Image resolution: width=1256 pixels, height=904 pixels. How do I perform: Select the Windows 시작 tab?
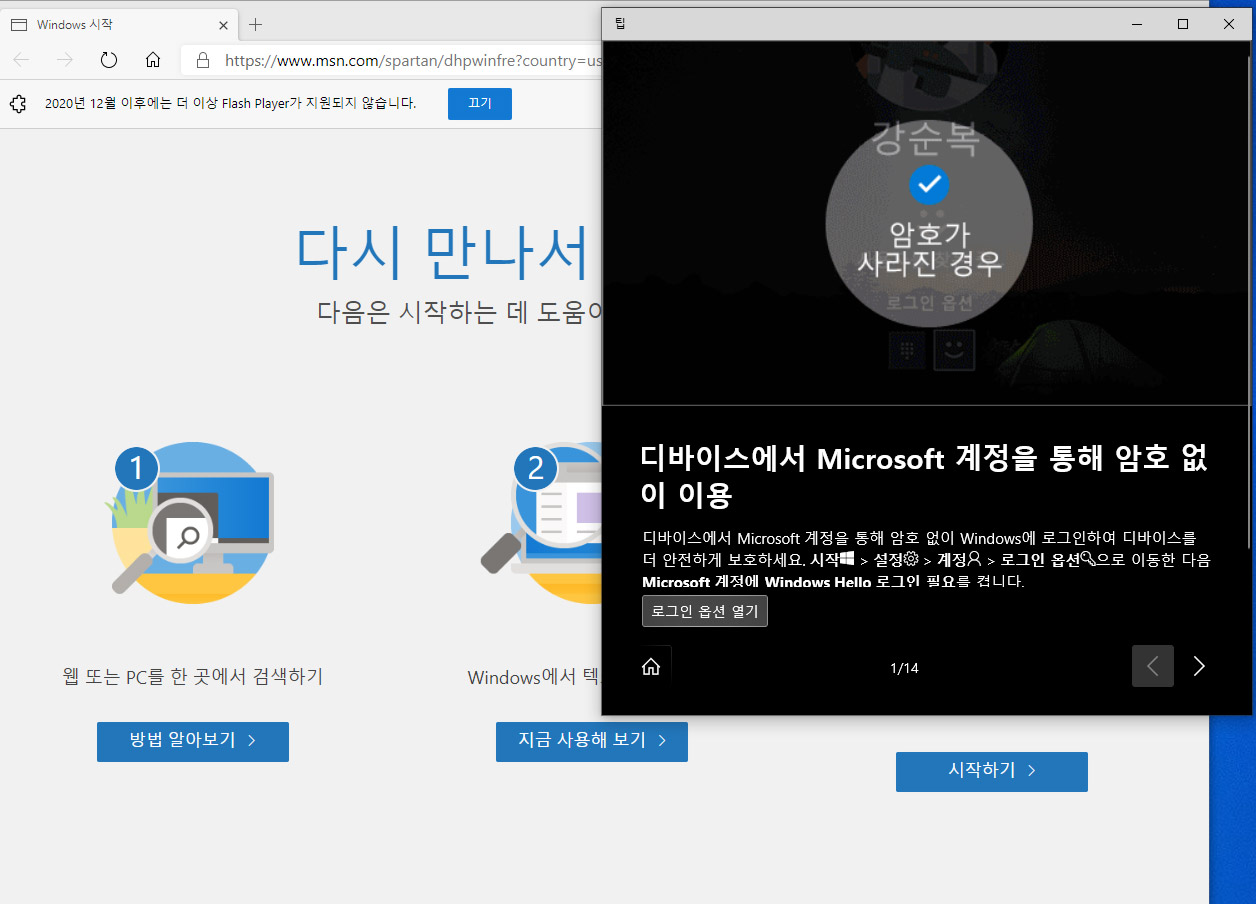click(120, 24)
